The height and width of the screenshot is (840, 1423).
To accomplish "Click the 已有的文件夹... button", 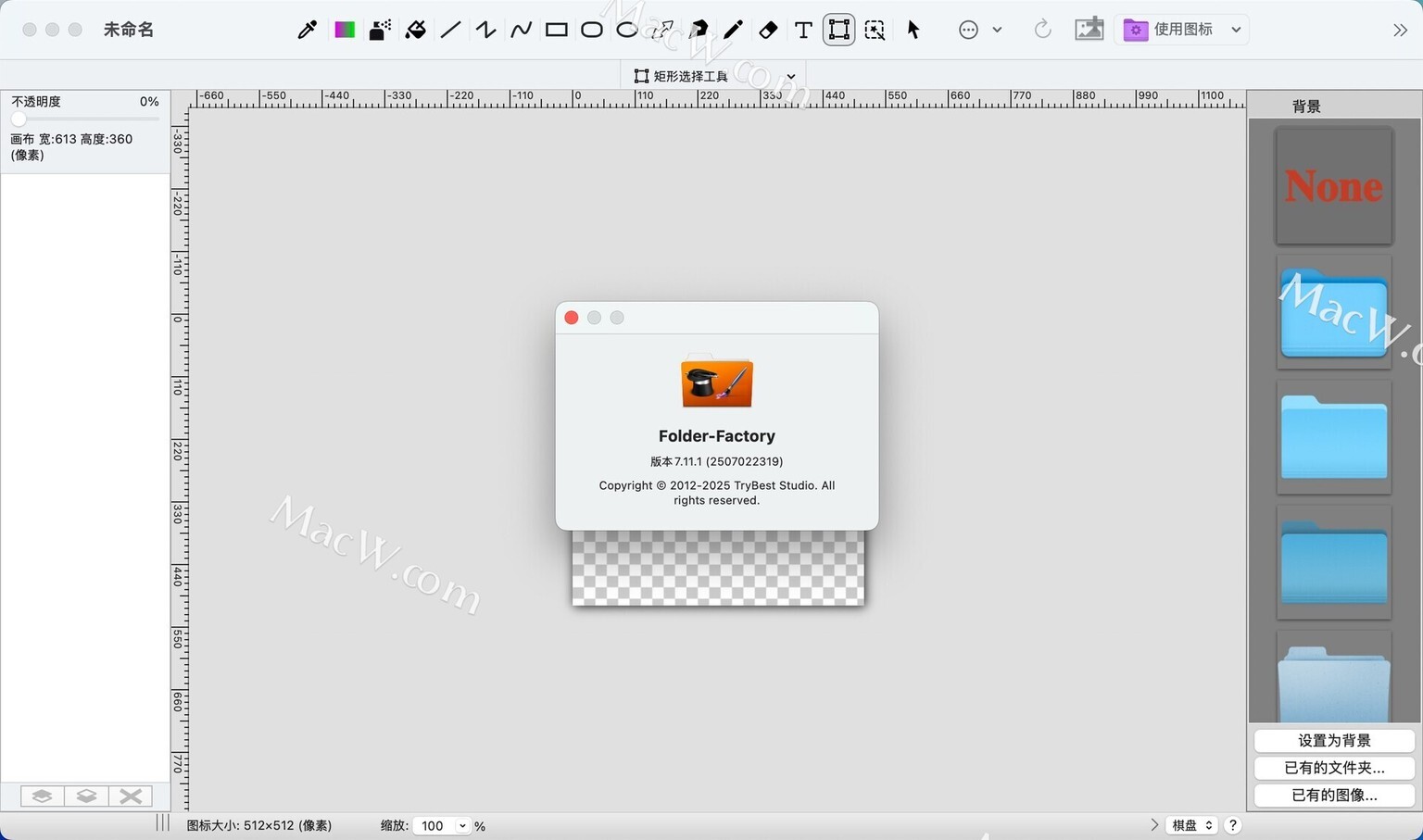I will click(1333, 768).
